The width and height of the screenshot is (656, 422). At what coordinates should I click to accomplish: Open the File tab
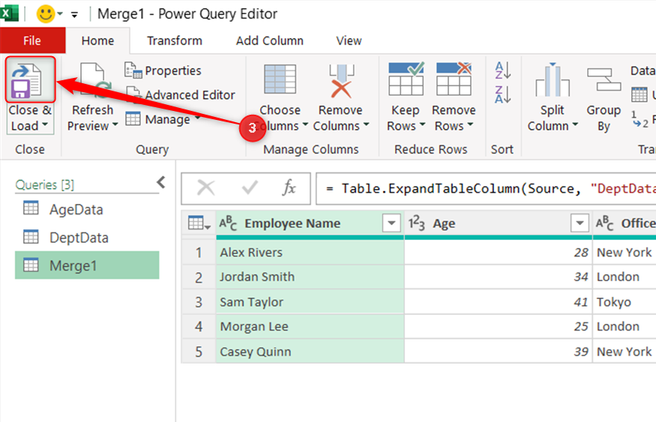point(32,41)
